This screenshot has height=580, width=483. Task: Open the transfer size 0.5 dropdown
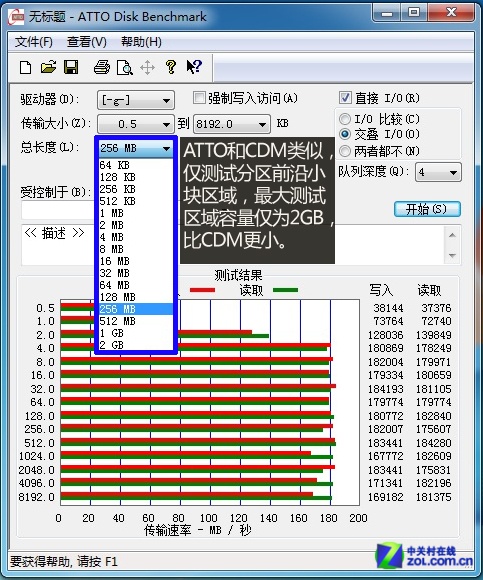[136, 124]
